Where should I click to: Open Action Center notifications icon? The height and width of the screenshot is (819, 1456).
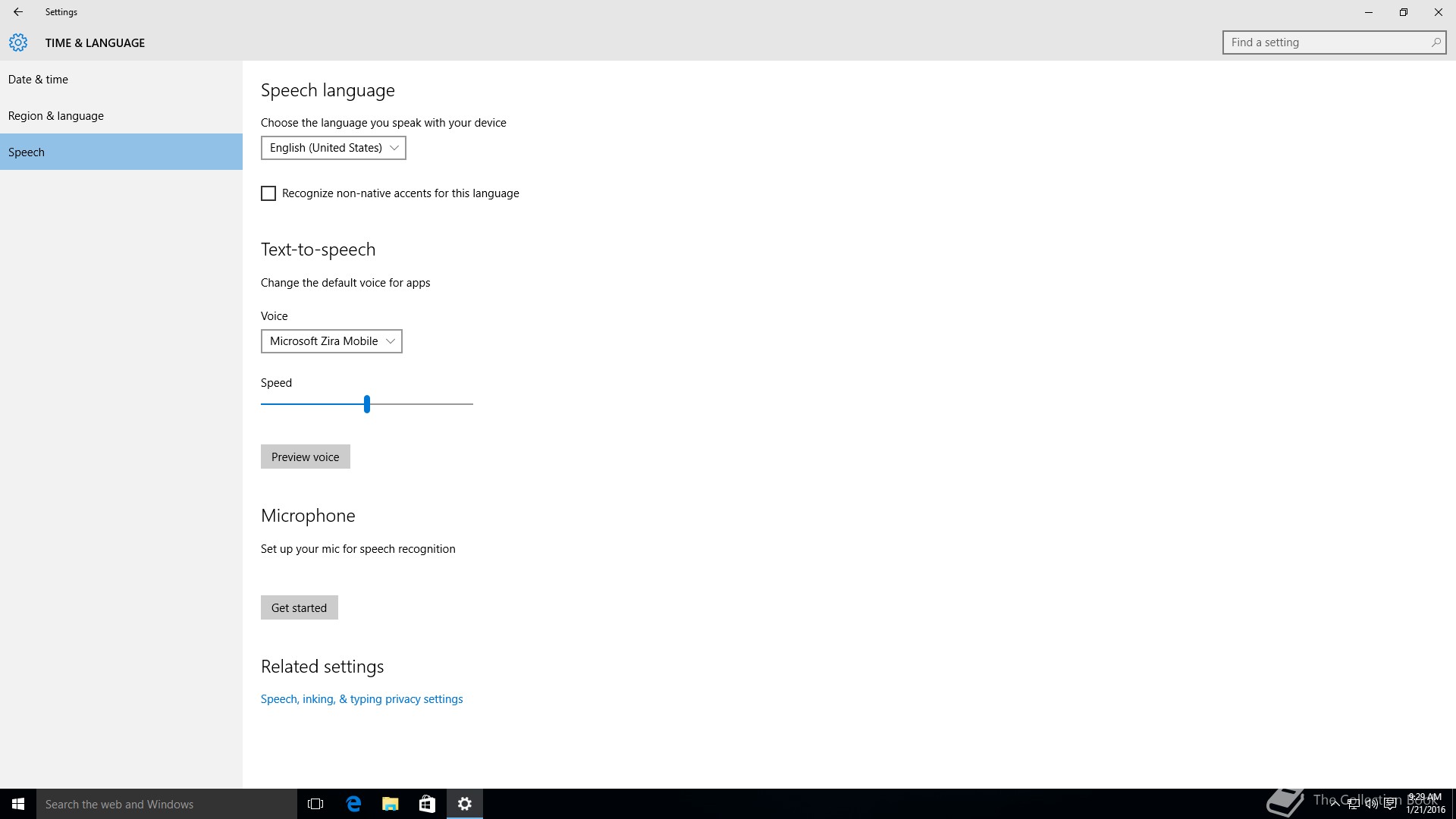pos(1390,805)
